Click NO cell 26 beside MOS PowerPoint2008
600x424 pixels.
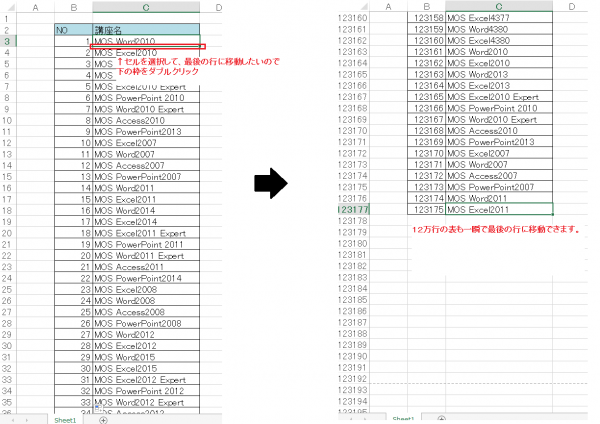tap(73, 323)
